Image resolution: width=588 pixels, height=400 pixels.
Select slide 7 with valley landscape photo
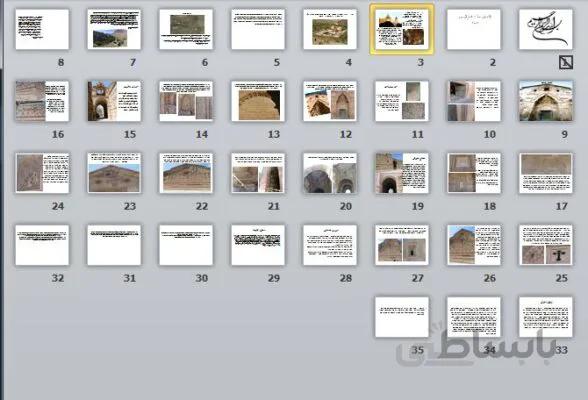[x=114, y=29]
